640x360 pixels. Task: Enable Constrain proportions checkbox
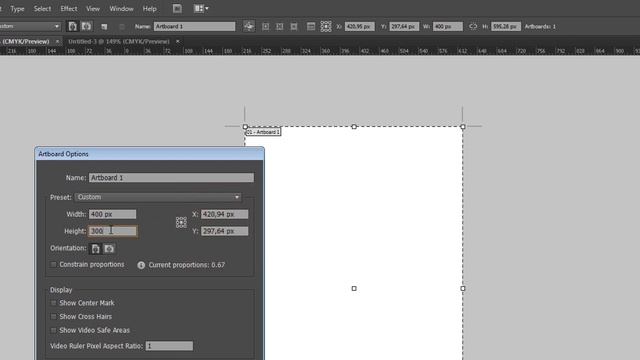53,264
